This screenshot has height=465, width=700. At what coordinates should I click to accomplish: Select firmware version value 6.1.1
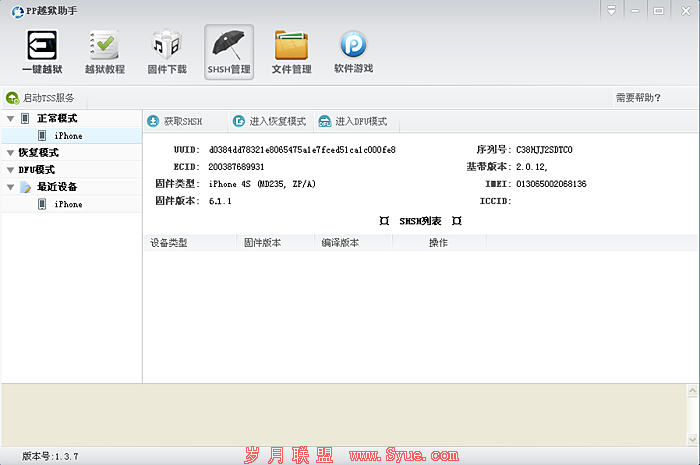tap(220, 201)
